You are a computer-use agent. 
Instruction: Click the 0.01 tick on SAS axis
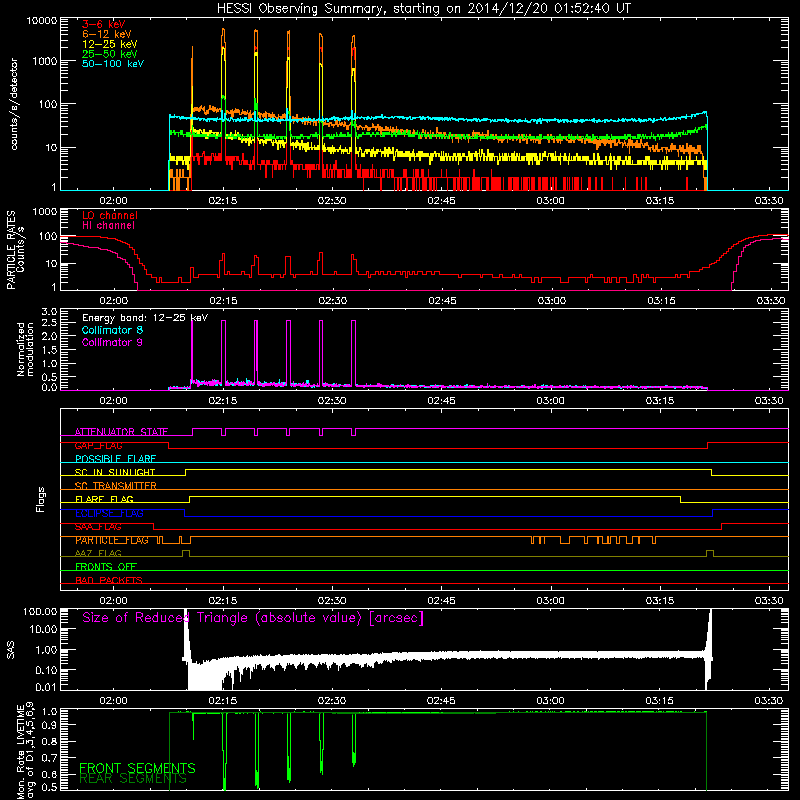(x=46, y=687)
